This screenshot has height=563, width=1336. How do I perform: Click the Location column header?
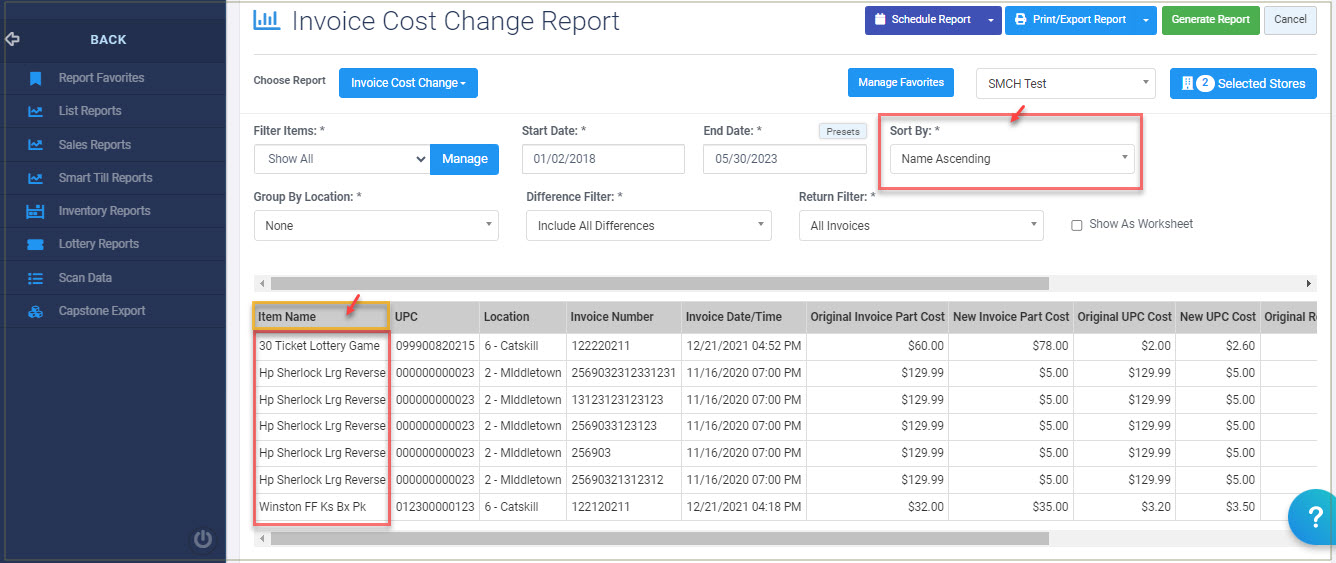pyautogui.click(x=523, y=317)
